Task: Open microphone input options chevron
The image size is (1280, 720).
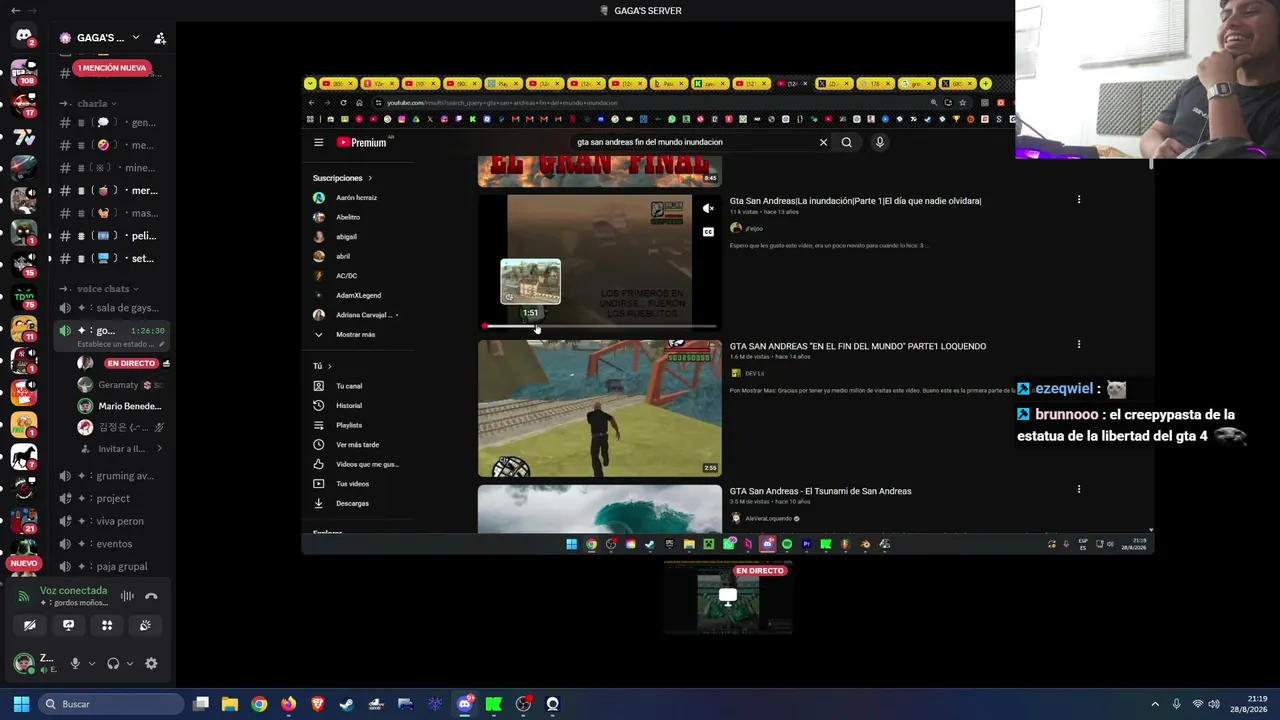Action: (92, 663)
